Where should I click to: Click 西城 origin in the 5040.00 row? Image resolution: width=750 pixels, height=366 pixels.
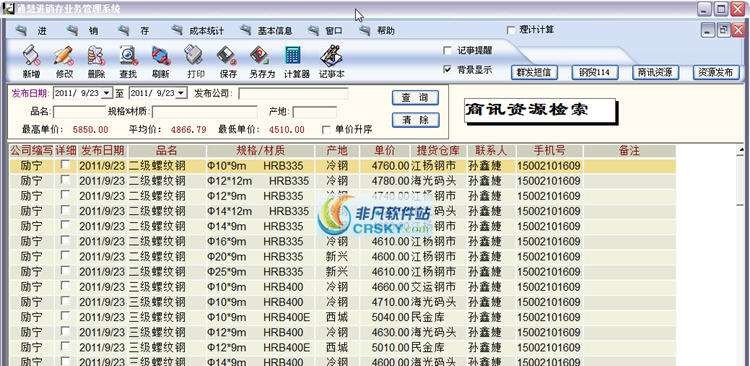pyautogui.click(x=337, y=317)
